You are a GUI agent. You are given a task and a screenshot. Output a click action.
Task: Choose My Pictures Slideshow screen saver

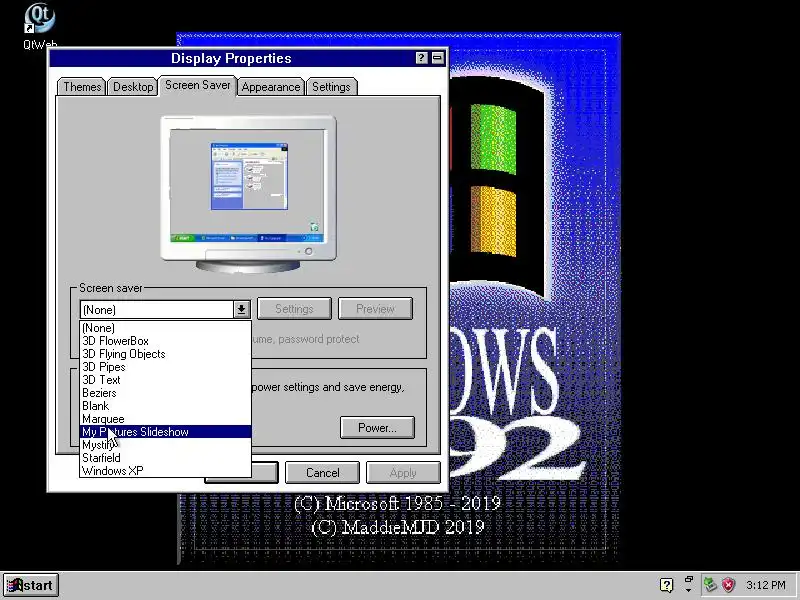165,432
